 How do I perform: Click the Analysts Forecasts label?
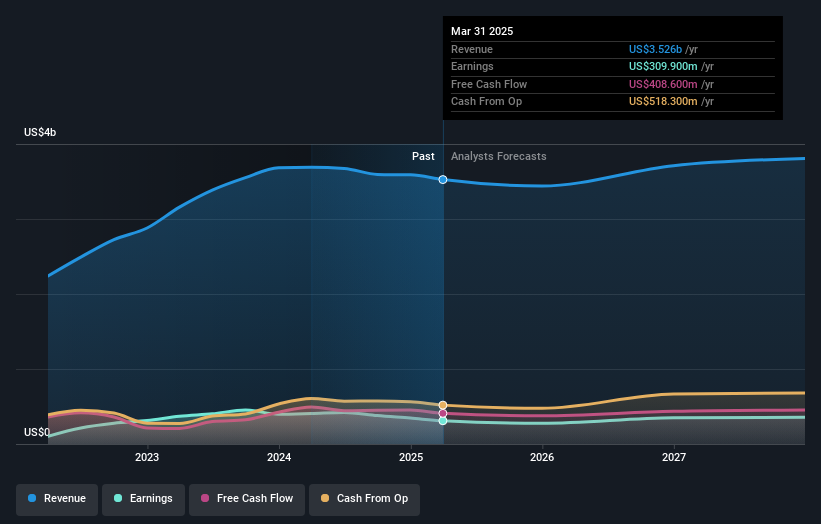[x=498, y=157]
